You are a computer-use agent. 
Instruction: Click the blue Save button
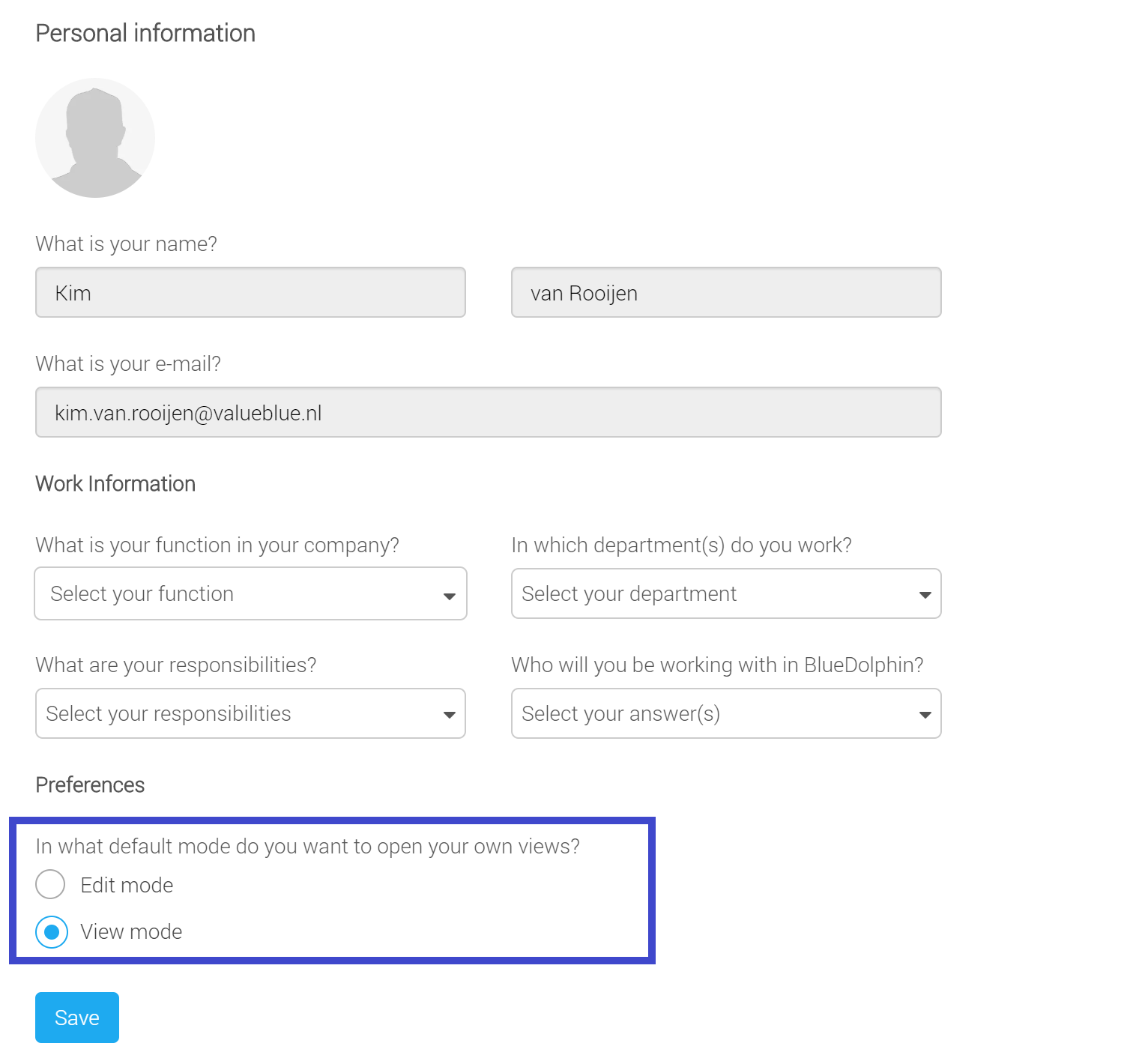coord(77,1018)
